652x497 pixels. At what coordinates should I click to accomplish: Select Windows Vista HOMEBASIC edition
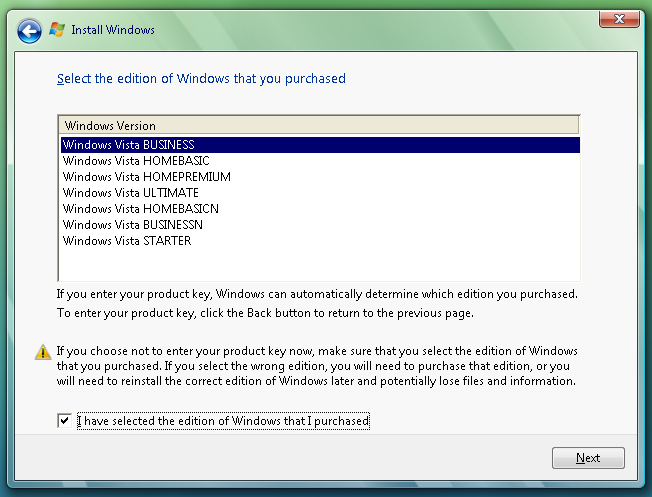(320, 161)
